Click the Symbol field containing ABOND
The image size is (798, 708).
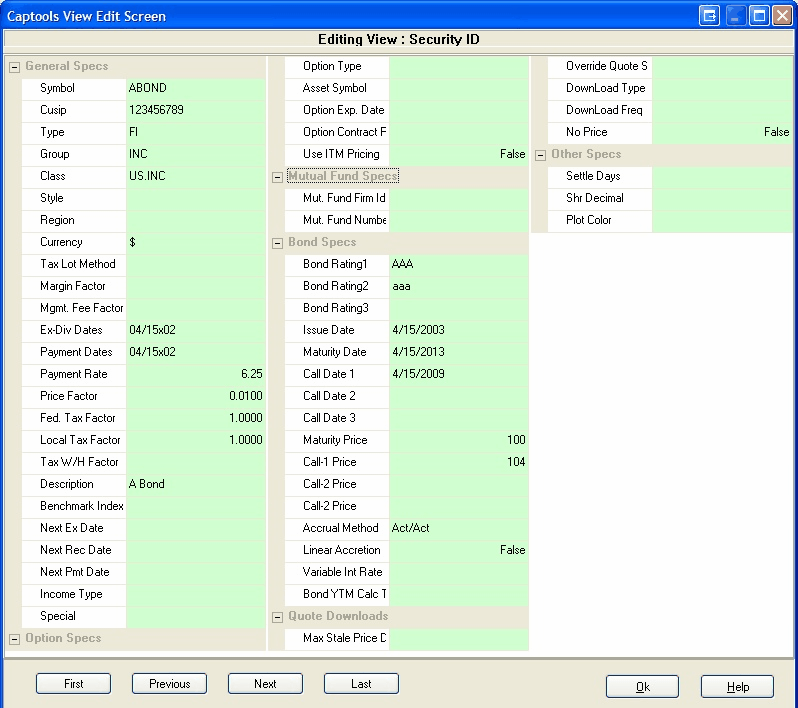tap(195, 88)
